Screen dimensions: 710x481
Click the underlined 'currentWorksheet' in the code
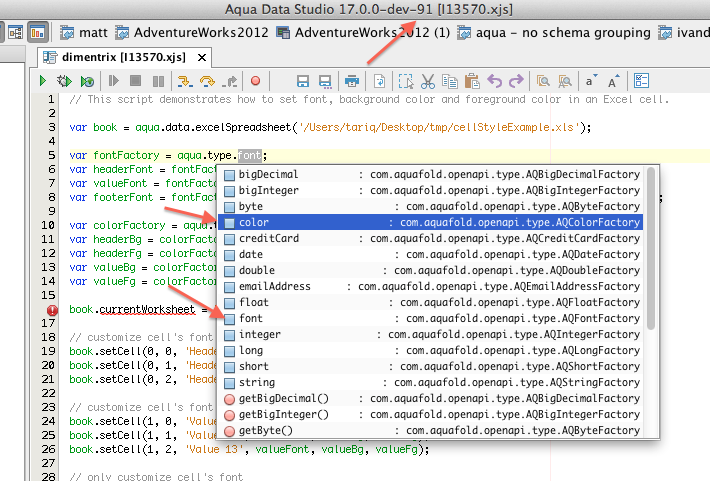click(x=147, y=309)
